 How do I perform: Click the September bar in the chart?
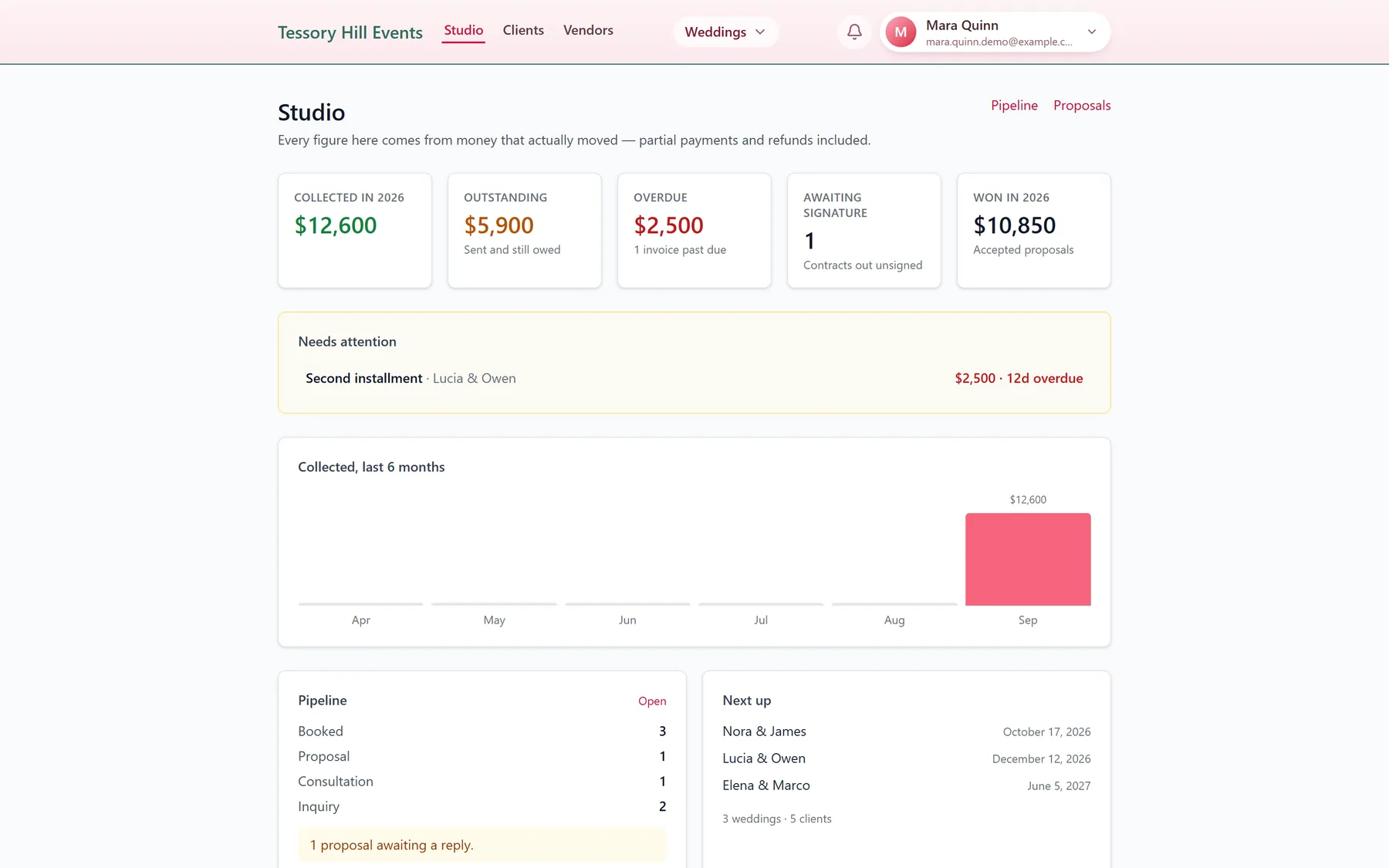pos(1028,559)
